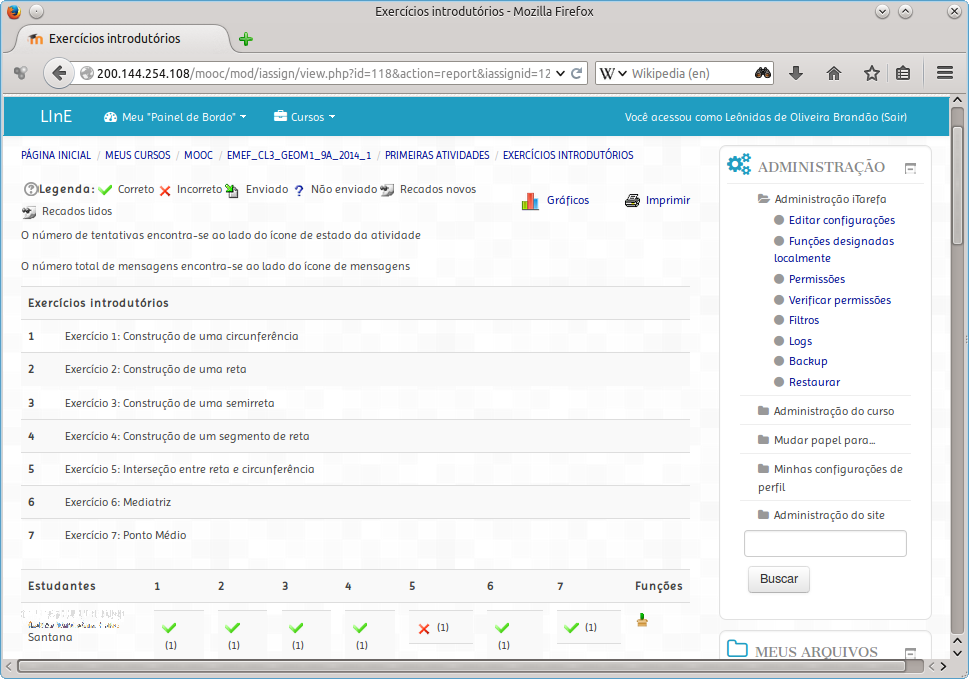Expand Administração do site
Screen dimensions: 969x679
[821, 515]
